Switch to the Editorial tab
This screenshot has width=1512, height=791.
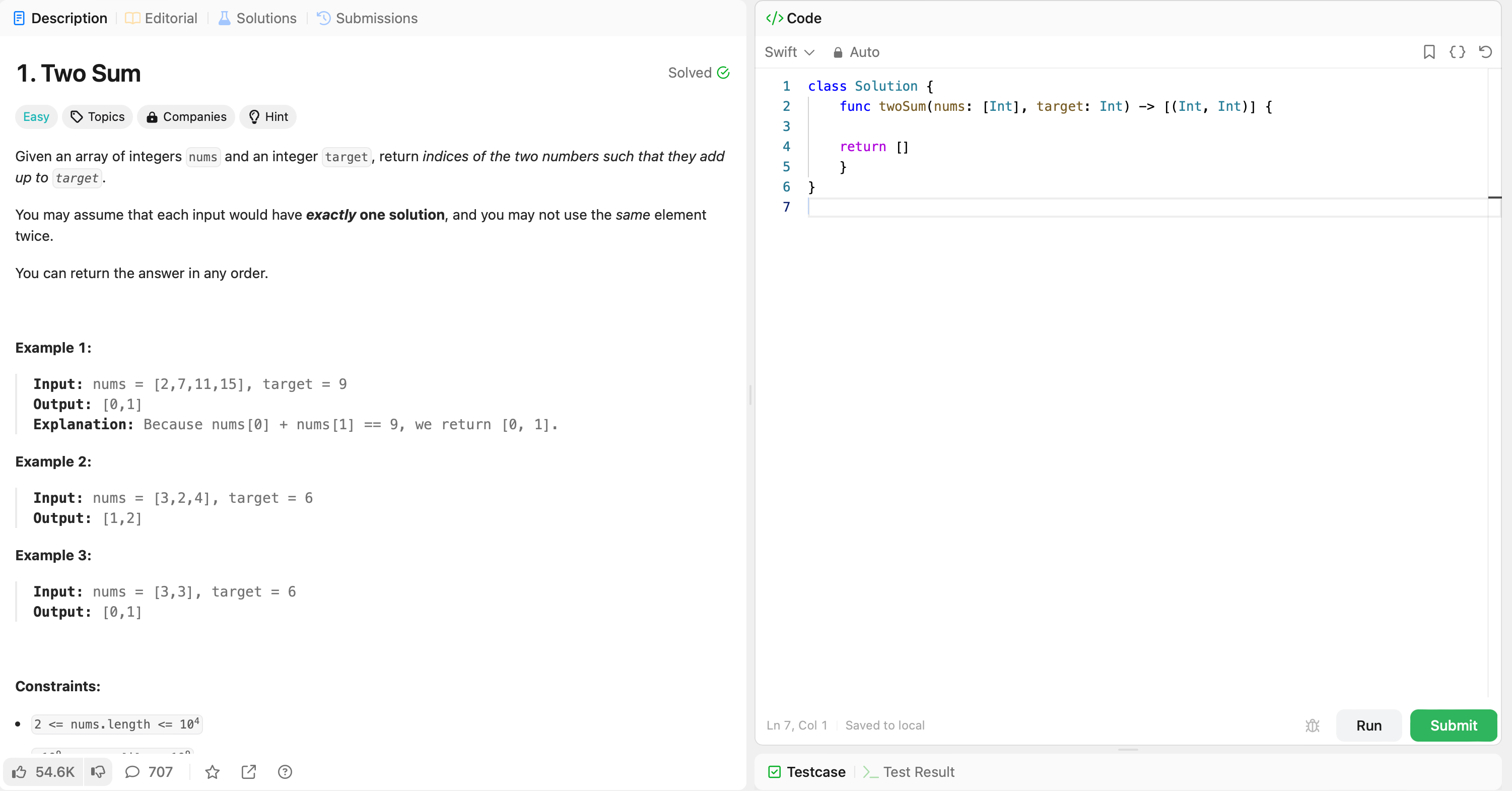coord(161,18)
